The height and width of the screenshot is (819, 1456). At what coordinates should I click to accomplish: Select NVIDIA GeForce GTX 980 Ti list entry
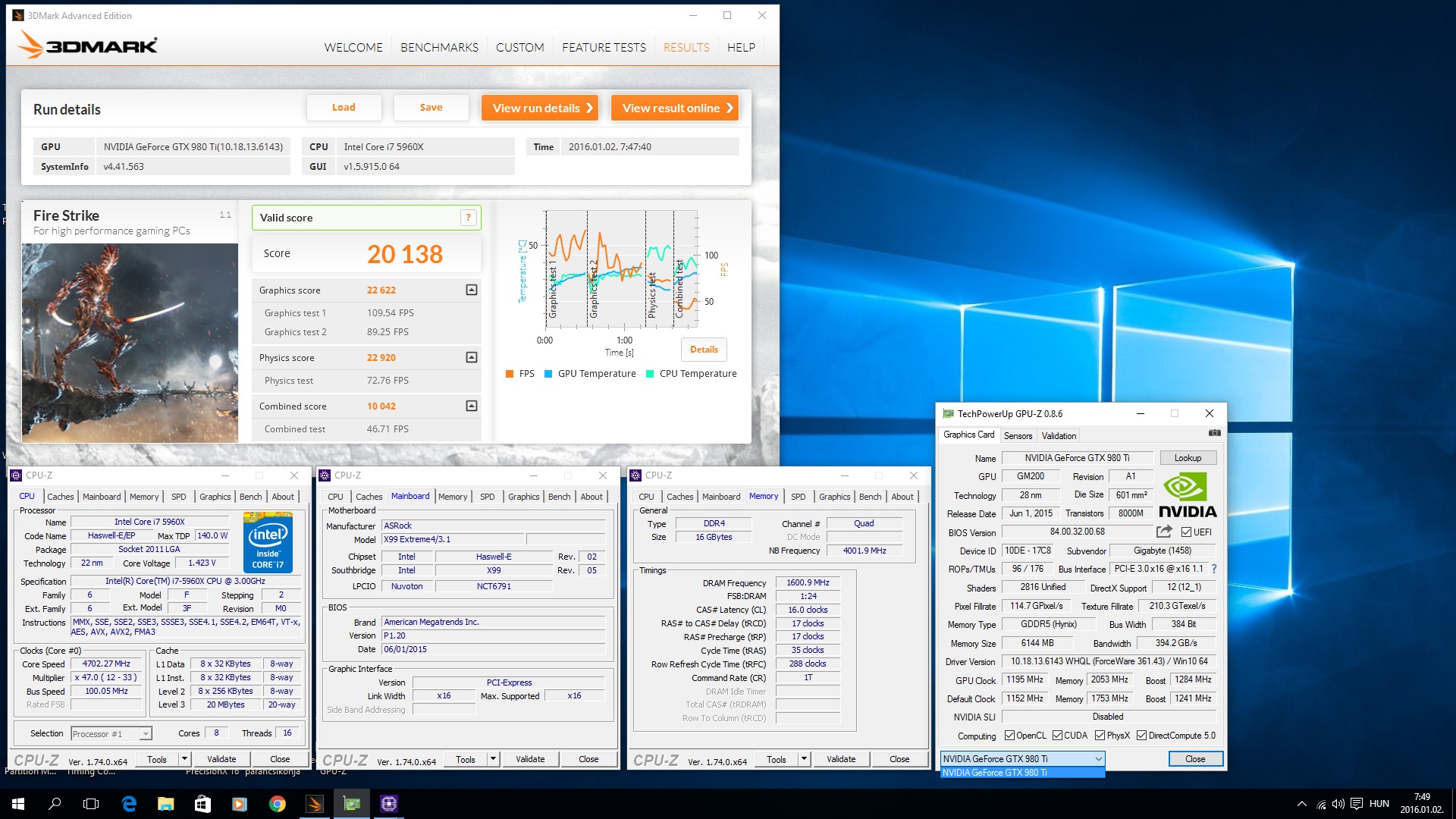coord(1022,773)
